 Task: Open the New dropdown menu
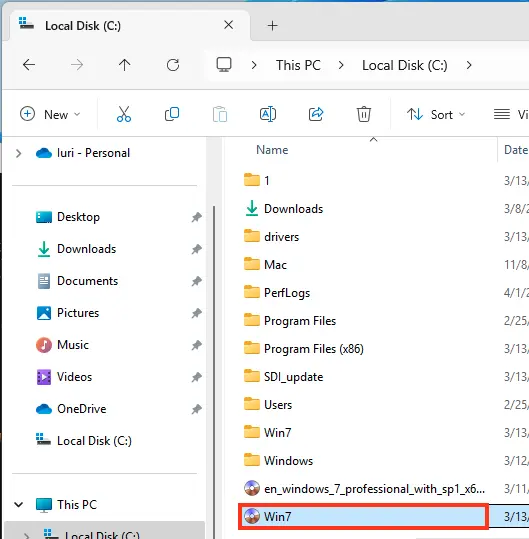50,114
